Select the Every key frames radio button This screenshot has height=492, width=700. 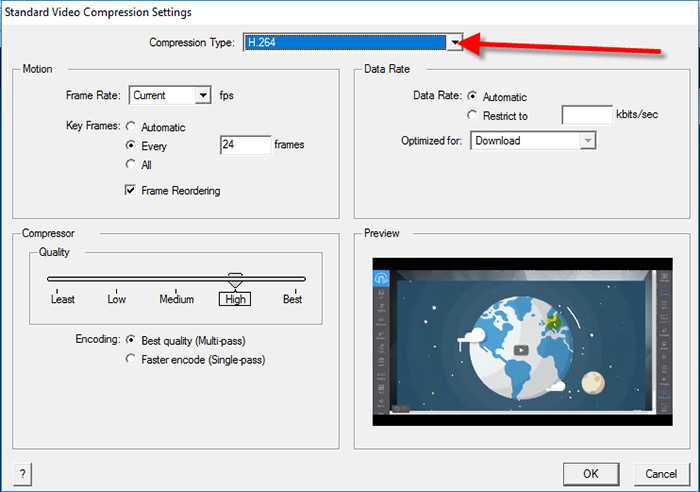coord(131,146)
